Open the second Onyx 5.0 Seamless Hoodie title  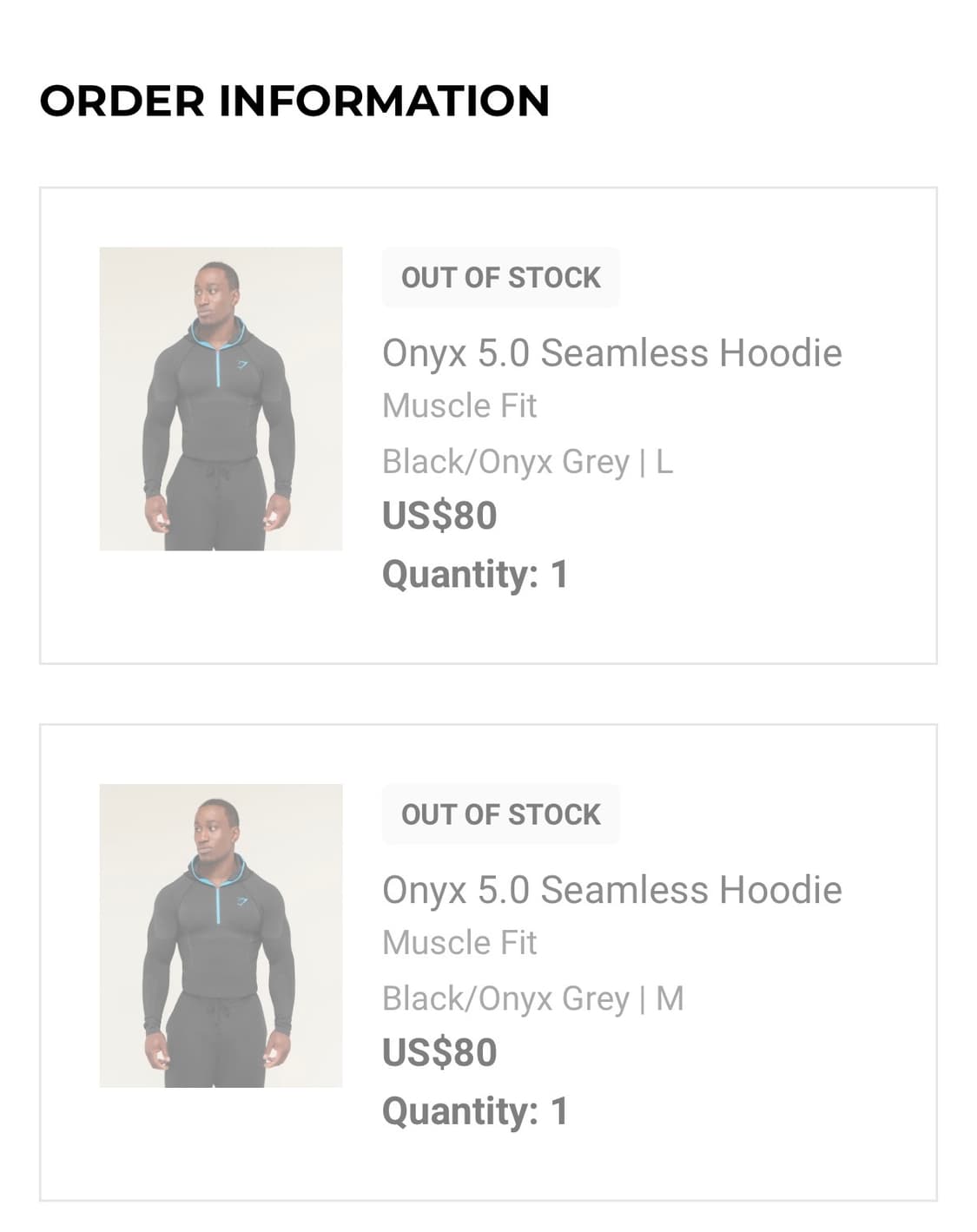(x=611, y=890)
